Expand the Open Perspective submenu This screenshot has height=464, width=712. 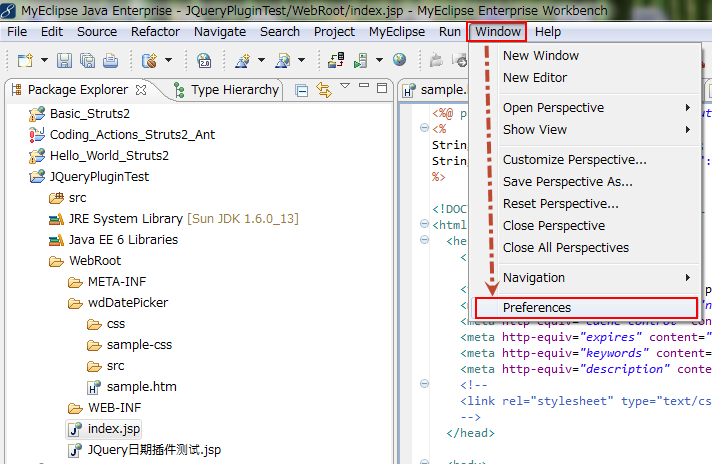coord(585,108)
